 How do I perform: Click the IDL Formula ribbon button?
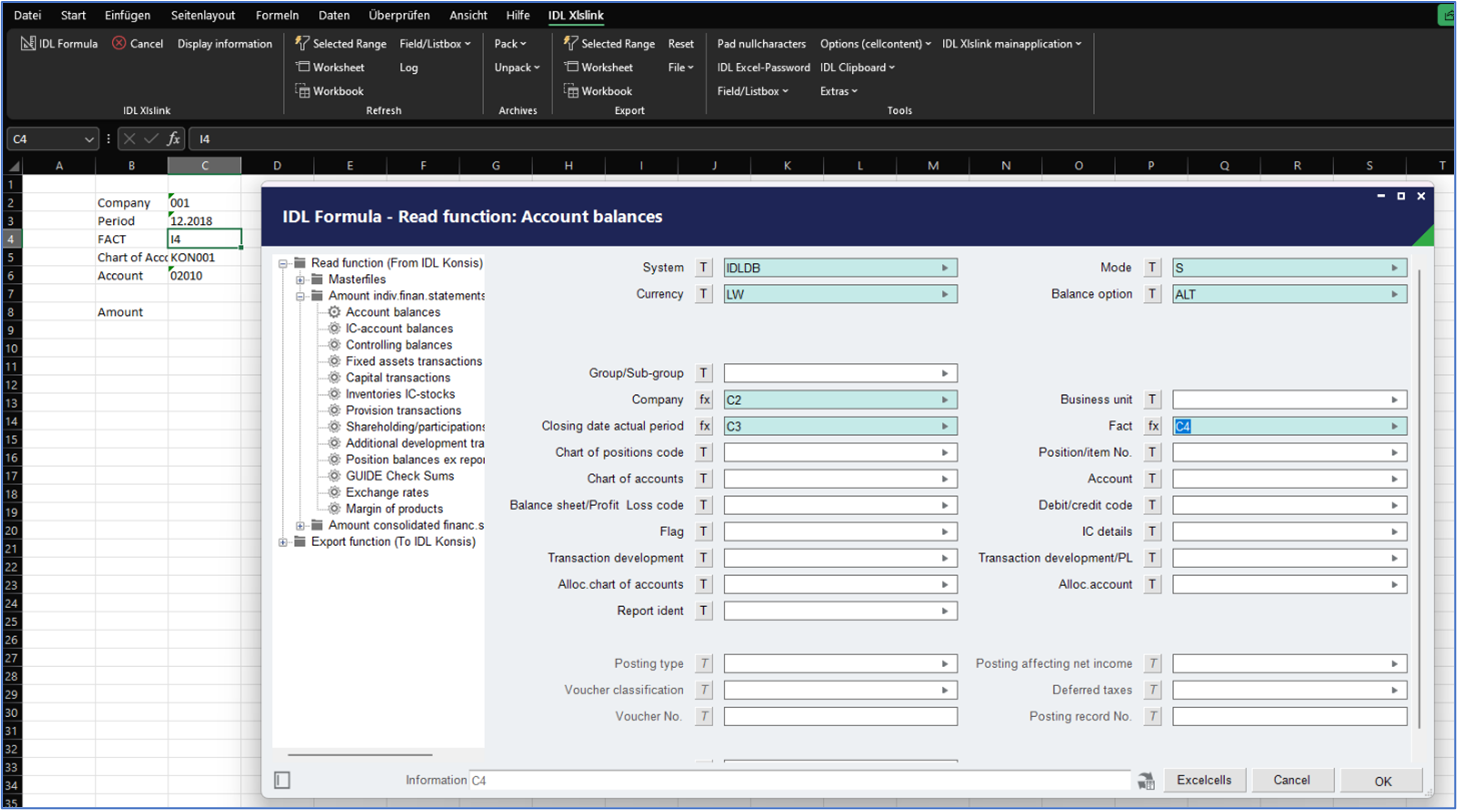[60, 44]
